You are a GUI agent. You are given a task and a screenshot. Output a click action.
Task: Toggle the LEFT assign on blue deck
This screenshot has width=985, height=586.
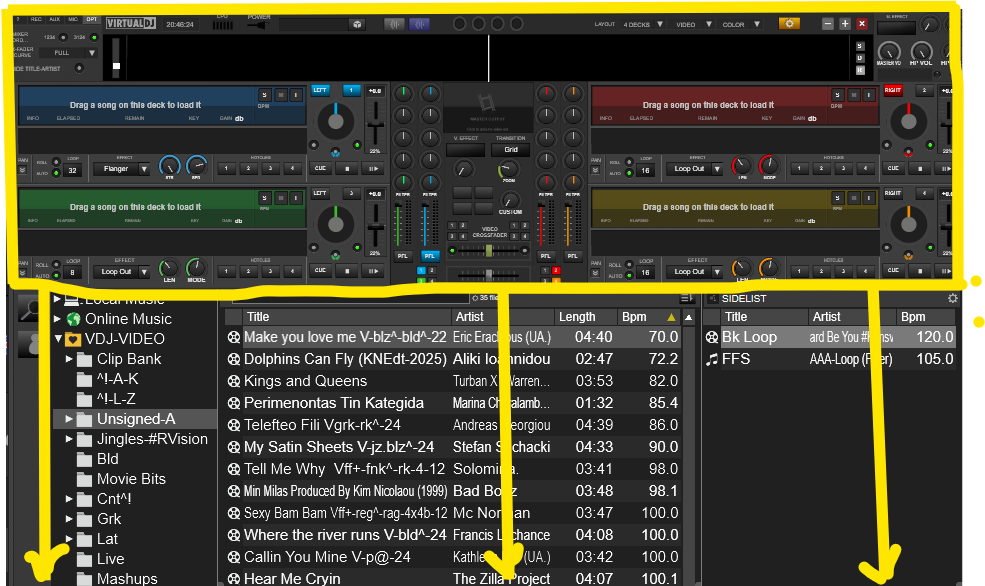(x=320, y=90)
